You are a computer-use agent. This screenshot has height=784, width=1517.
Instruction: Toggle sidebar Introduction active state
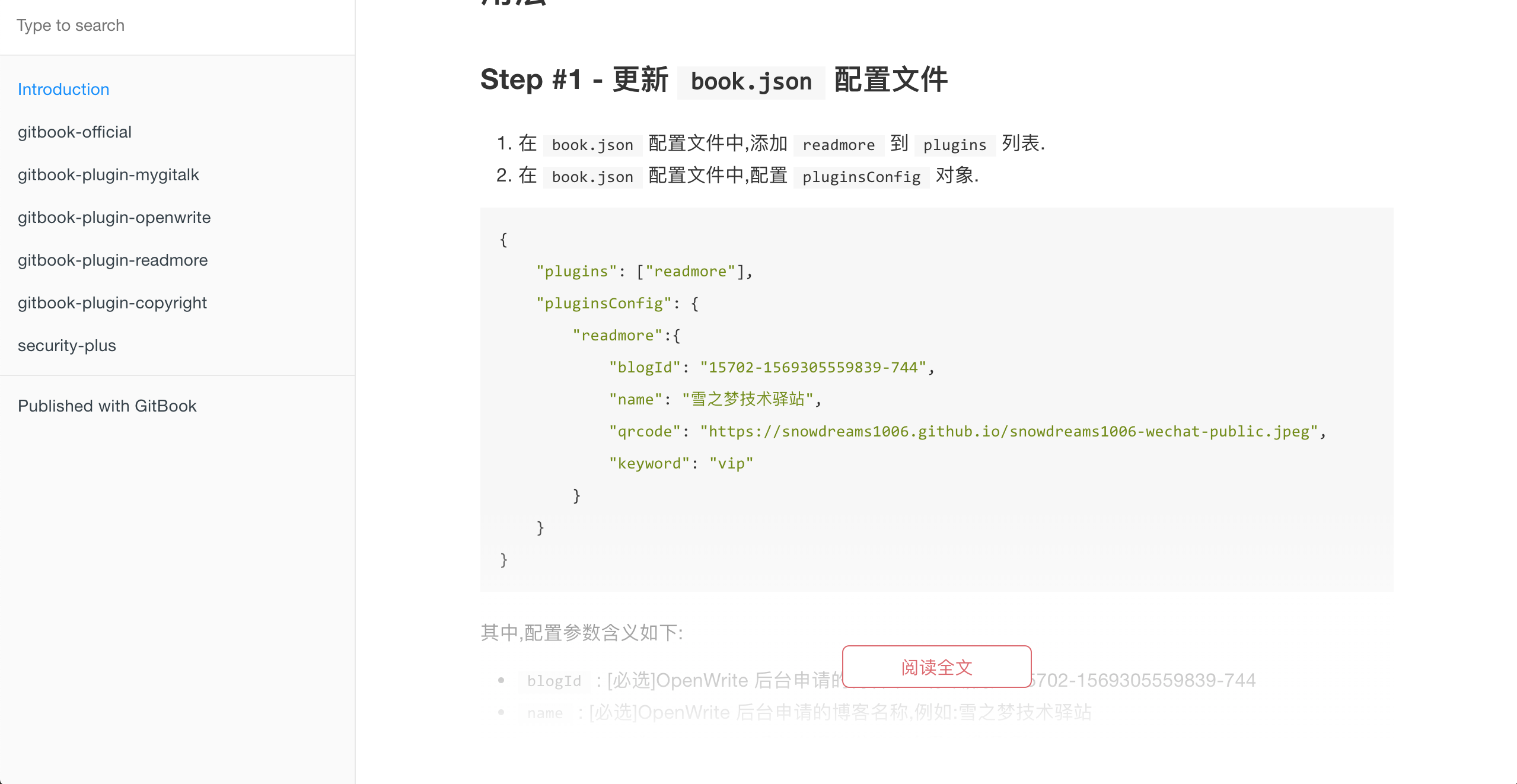(63, 89)
